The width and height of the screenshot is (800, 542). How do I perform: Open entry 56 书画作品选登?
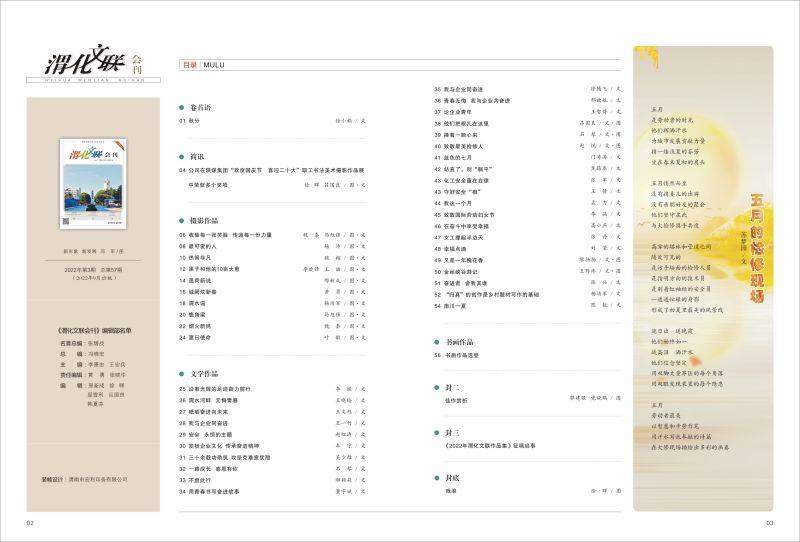click(466, 355)
